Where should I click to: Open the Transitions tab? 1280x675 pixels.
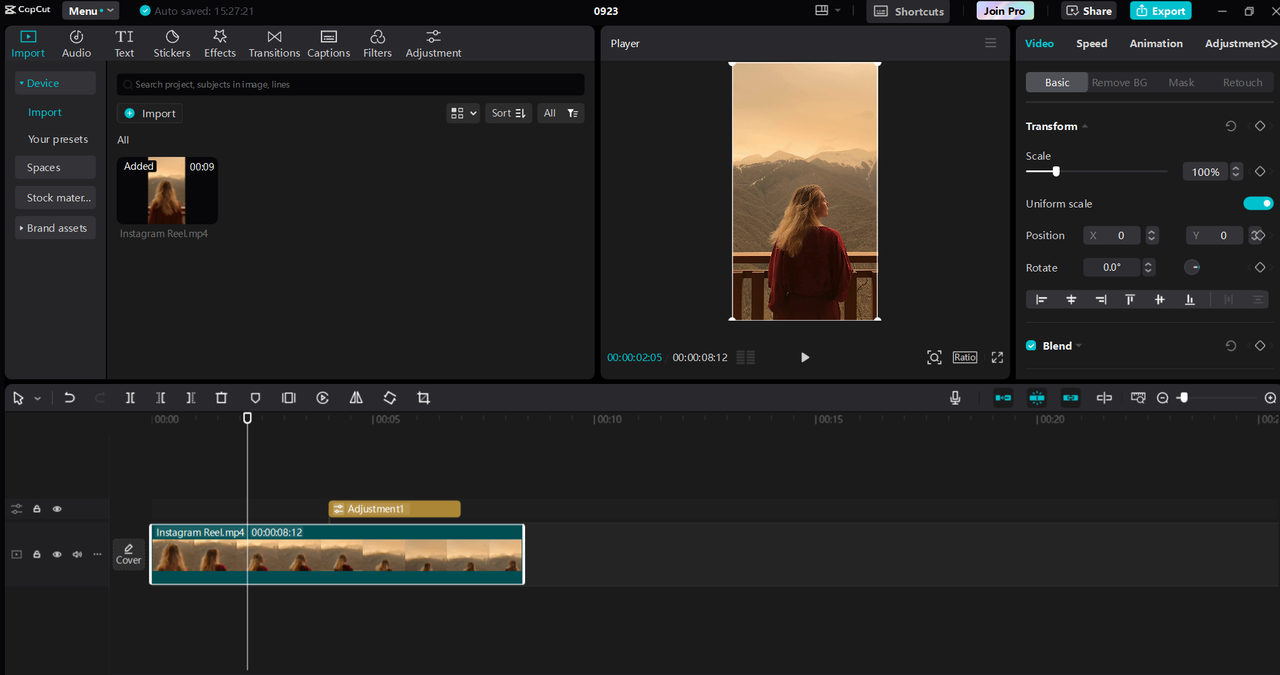(274, 44)
